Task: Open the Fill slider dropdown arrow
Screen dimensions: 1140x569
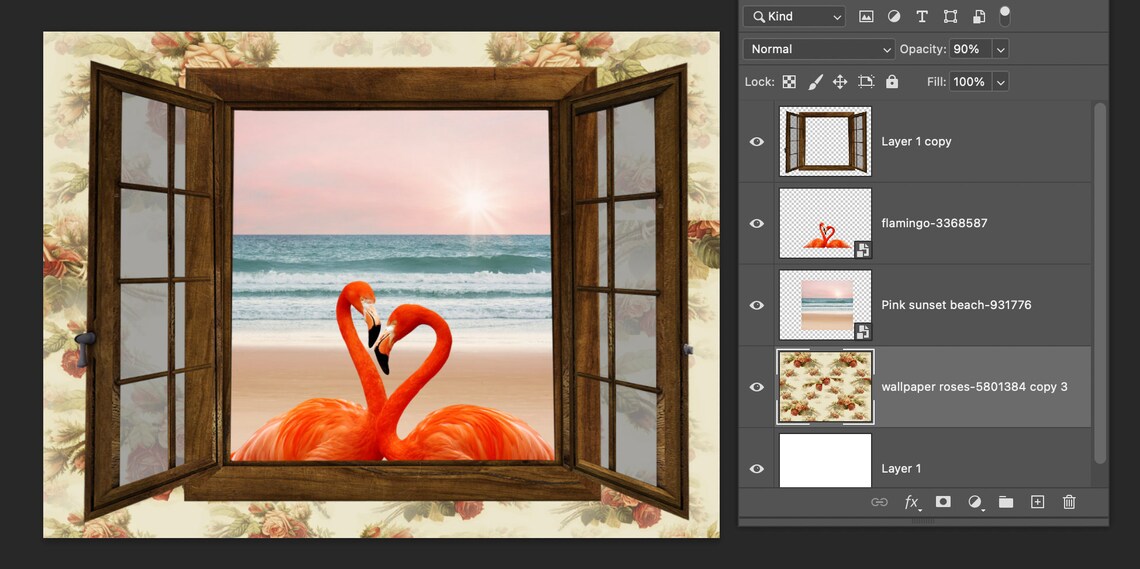Action: click(x=1000, y=81)
